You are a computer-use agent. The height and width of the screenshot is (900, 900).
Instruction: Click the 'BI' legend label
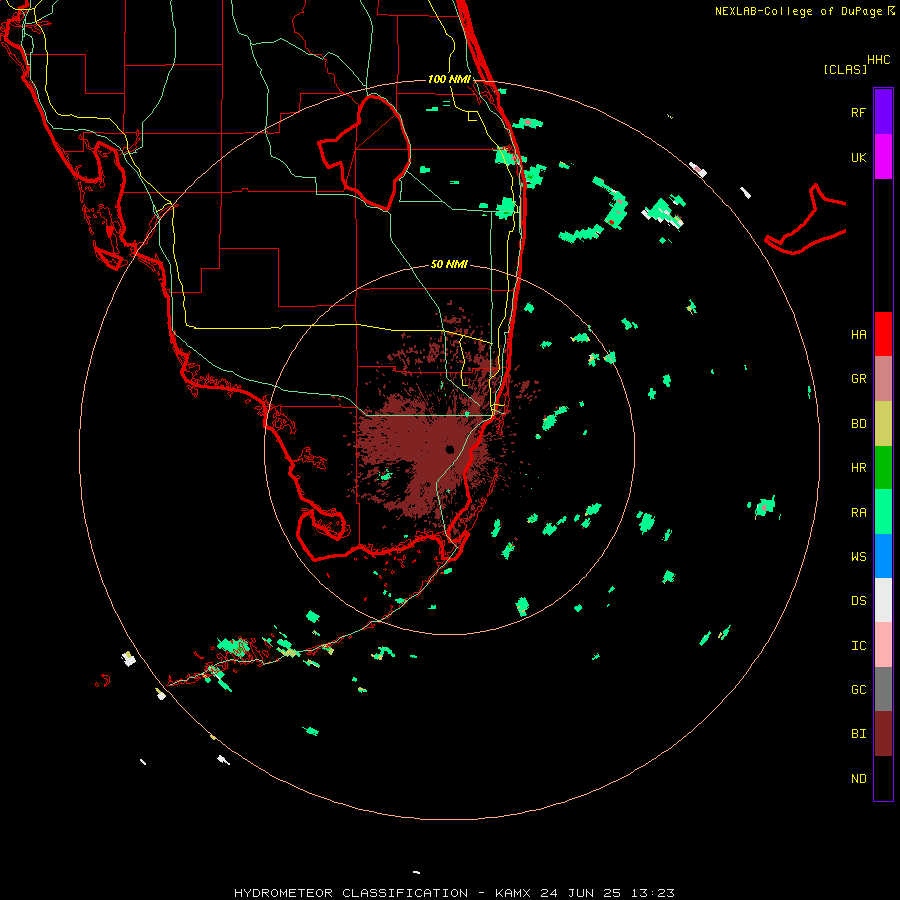858,734
